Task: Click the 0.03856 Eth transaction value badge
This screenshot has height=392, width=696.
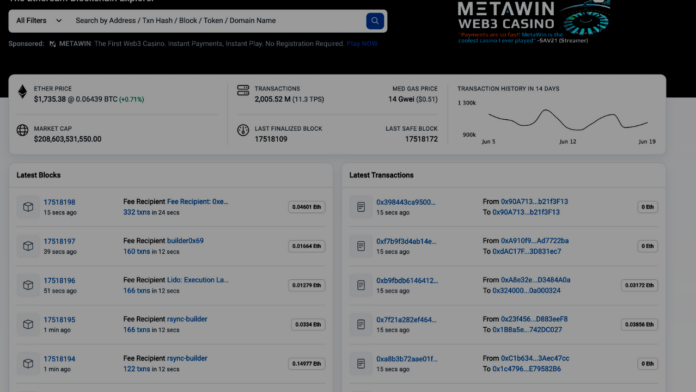Action: 639,324
